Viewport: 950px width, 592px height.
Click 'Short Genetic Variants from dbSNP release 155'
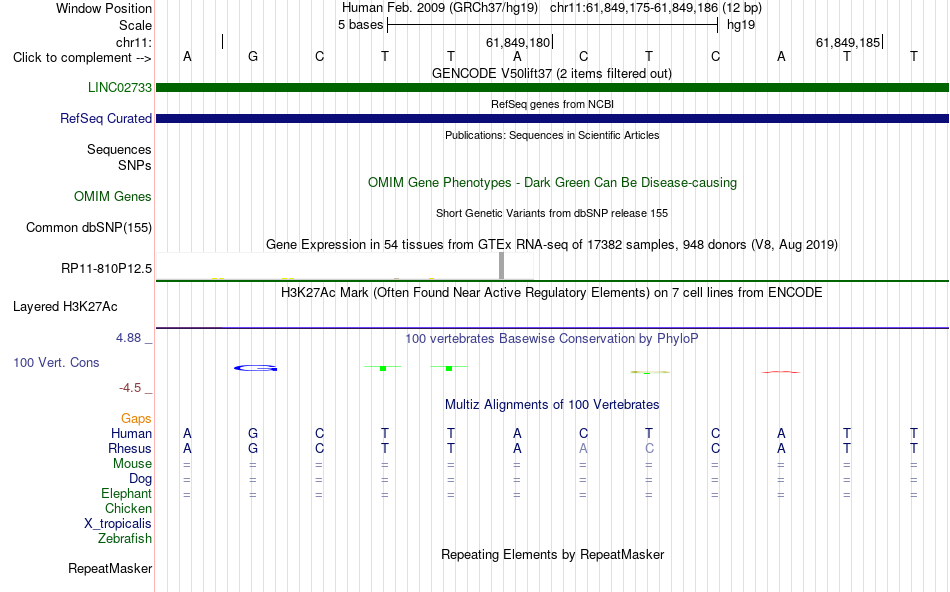(x=552, y=213)
